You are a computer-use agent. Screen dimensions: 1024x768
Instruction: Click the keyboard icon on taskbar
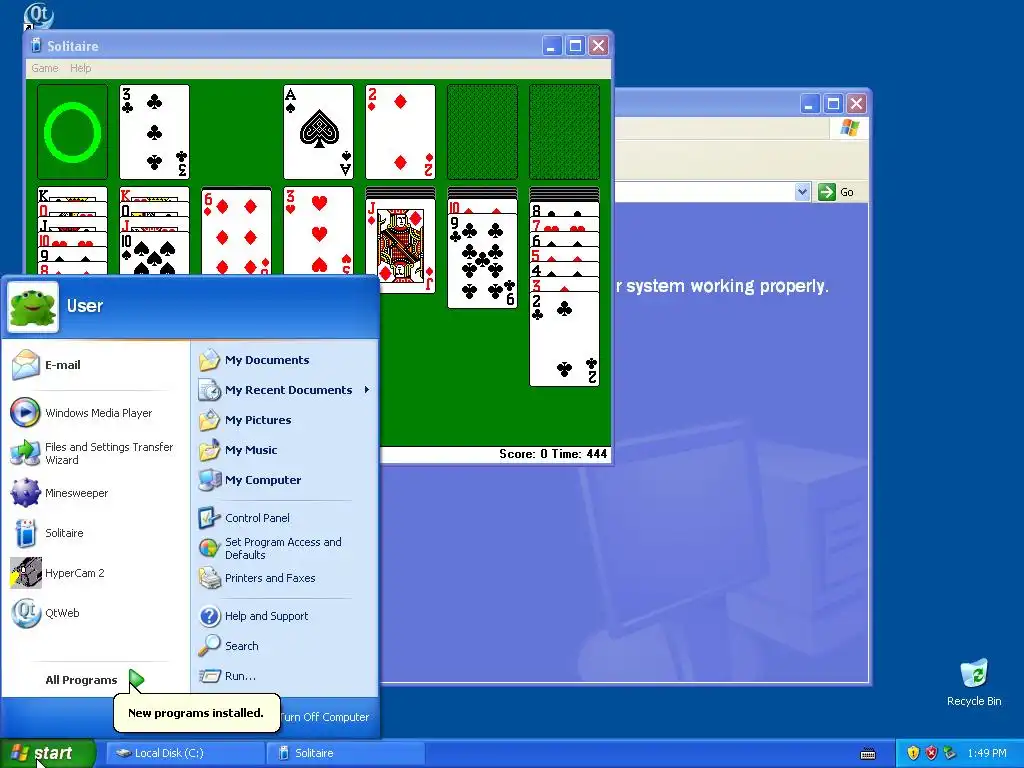(x=868, y=754)
